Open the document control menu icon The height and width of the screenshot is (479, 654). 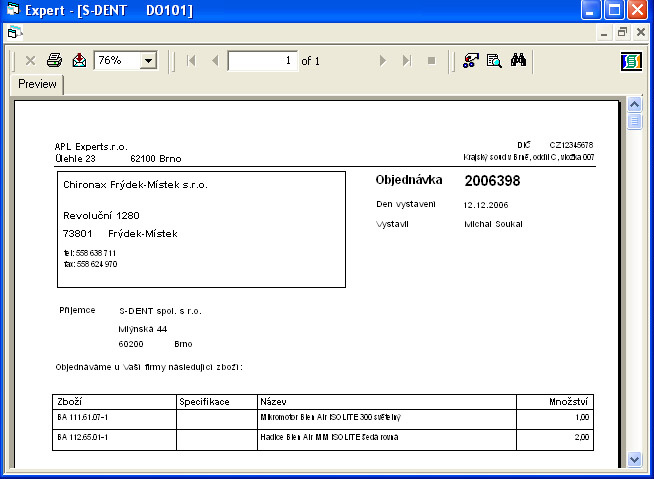14,32
